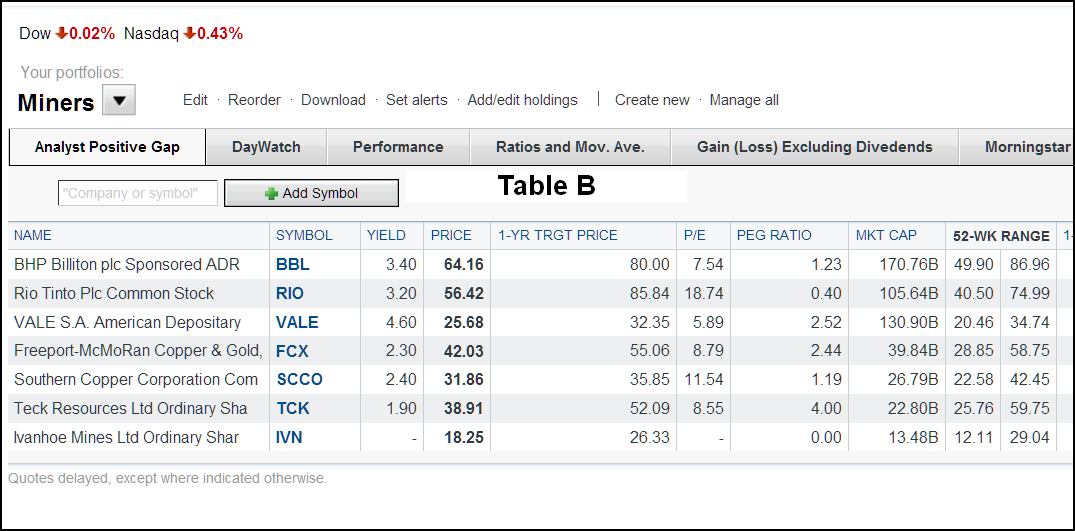
Task: Open the Set alerts link
Action: tap(417, 100)
